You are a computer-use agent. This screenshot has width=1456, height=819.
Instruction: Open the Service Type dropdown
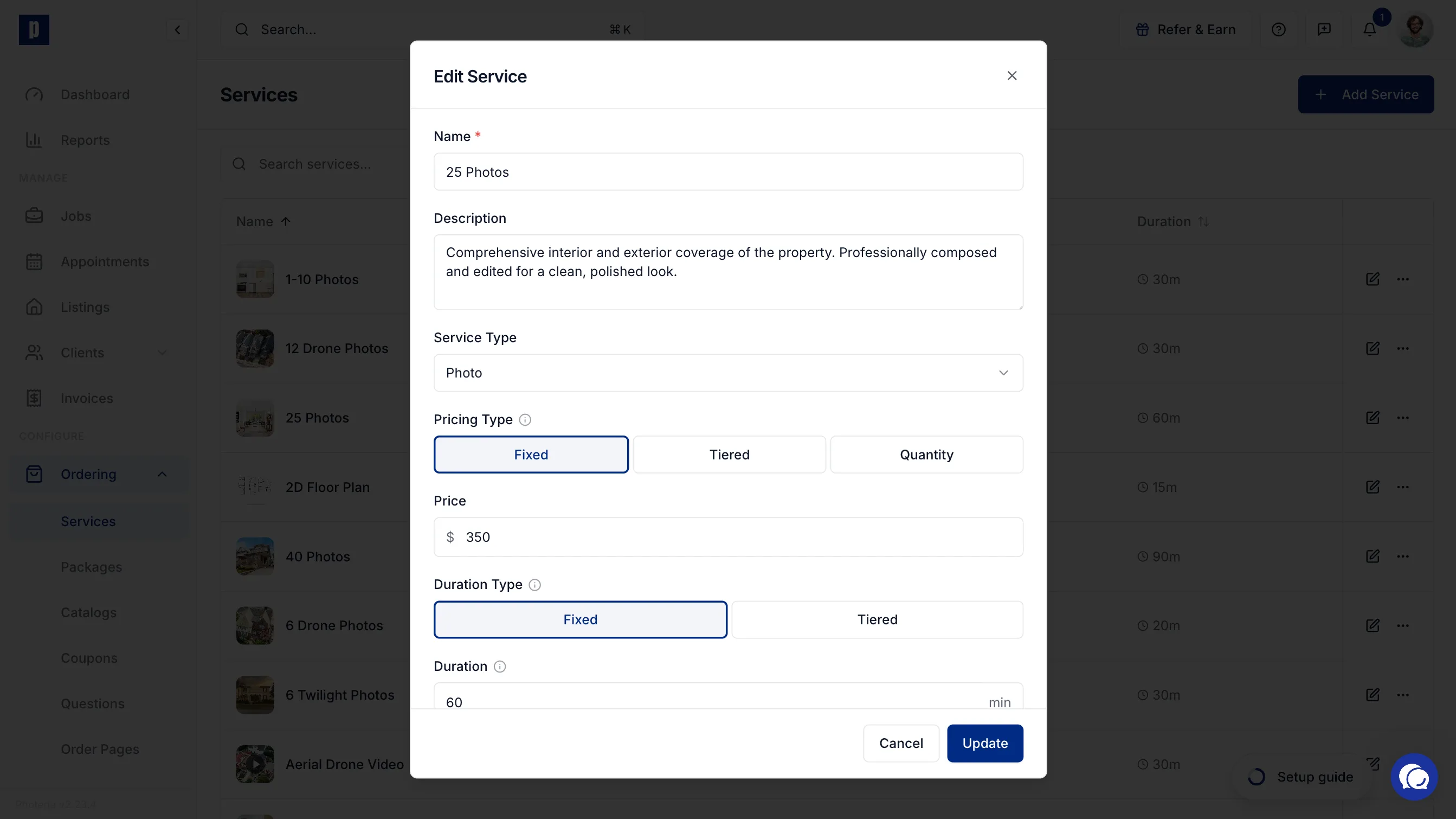728,373
